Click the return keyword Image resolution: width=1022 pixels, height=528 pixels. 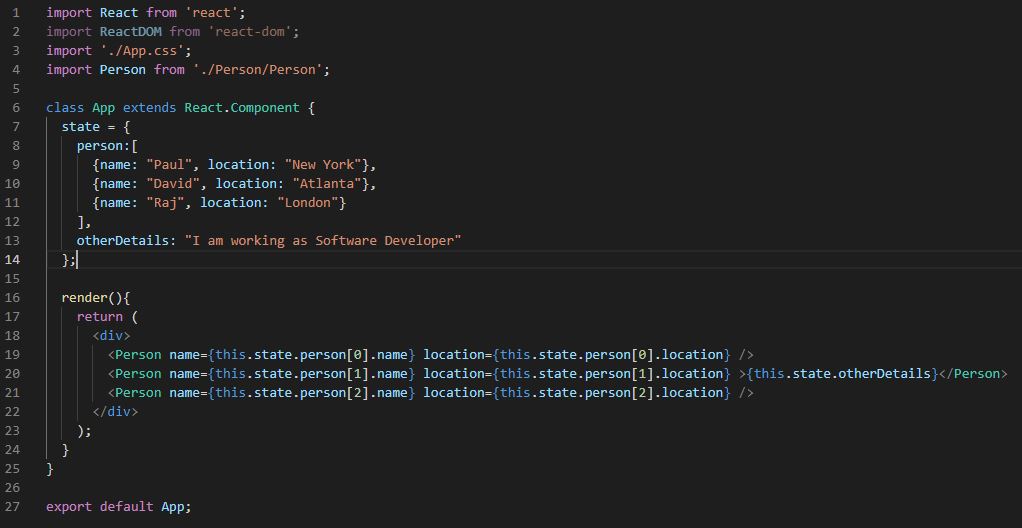[x=100, y=317]
